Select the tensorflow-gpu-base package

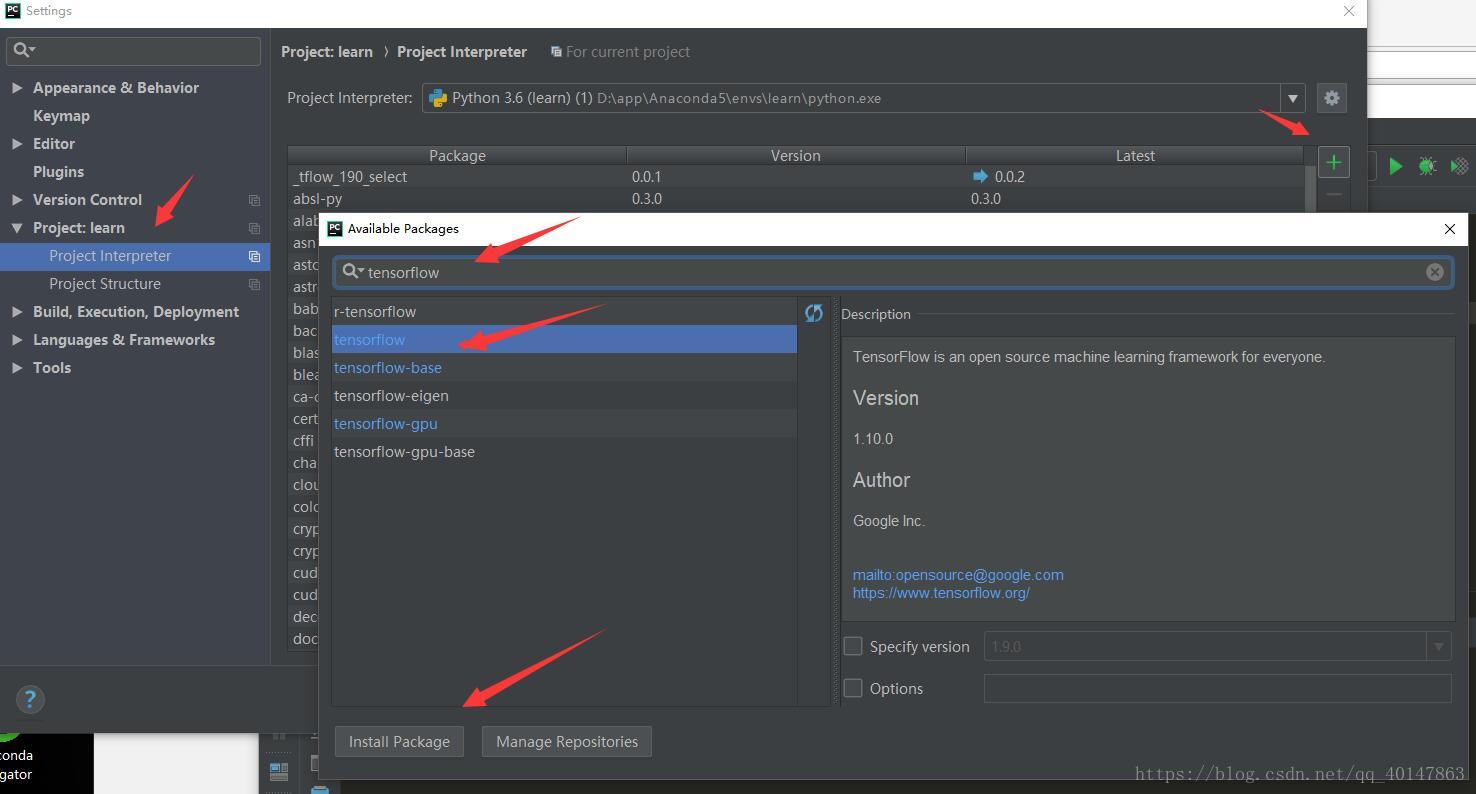click(x=564, y=452)
